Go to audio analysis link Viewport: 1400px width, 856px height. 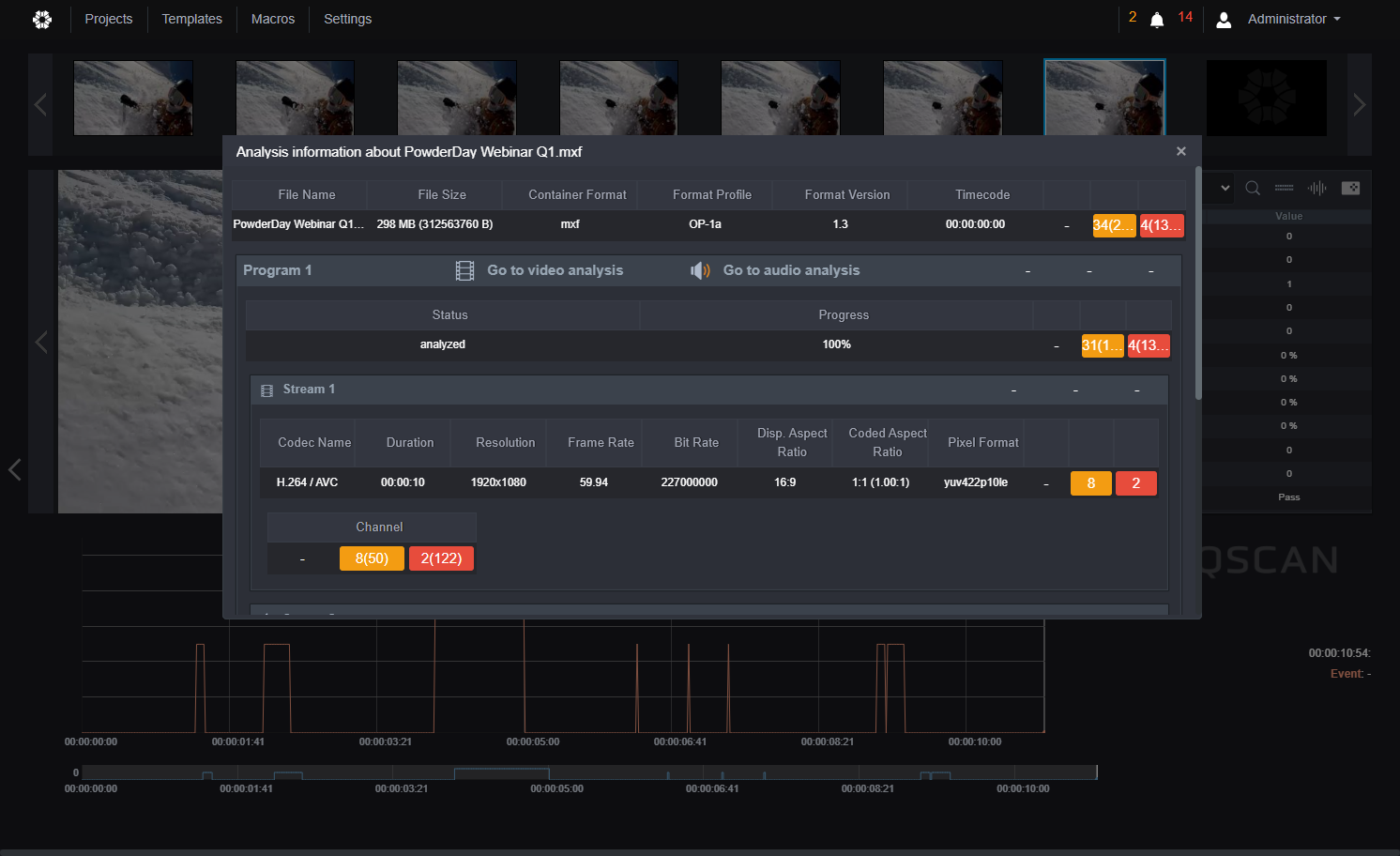click(x=791, y=270)
